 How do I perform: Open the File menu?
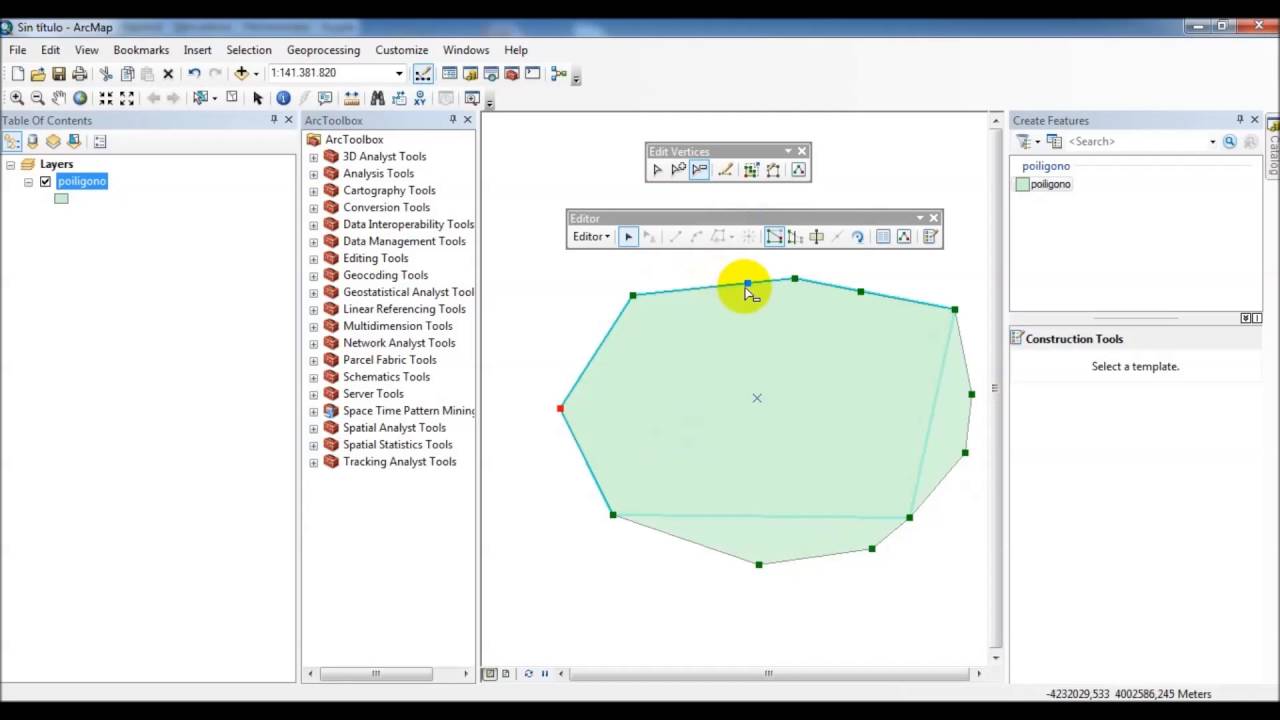18,50
